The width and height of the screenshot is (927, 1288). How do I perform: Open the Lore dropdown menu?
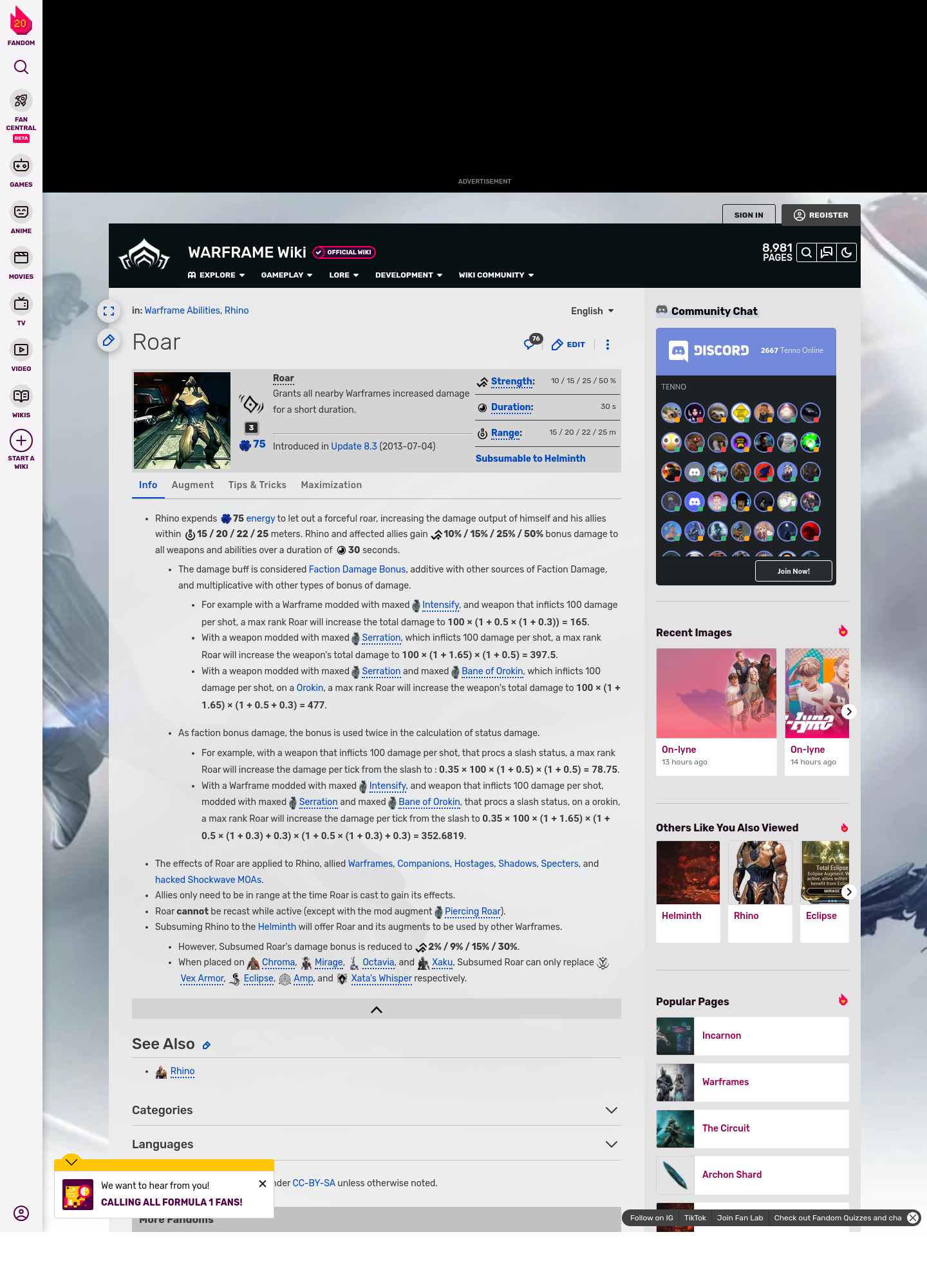point(344,275)
